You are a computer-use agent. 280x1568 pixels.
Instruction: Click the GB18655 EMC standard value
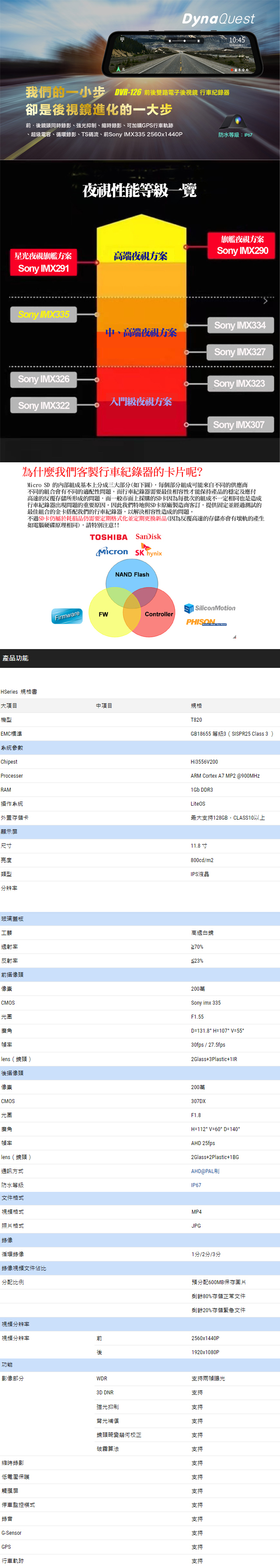[232, 733]
